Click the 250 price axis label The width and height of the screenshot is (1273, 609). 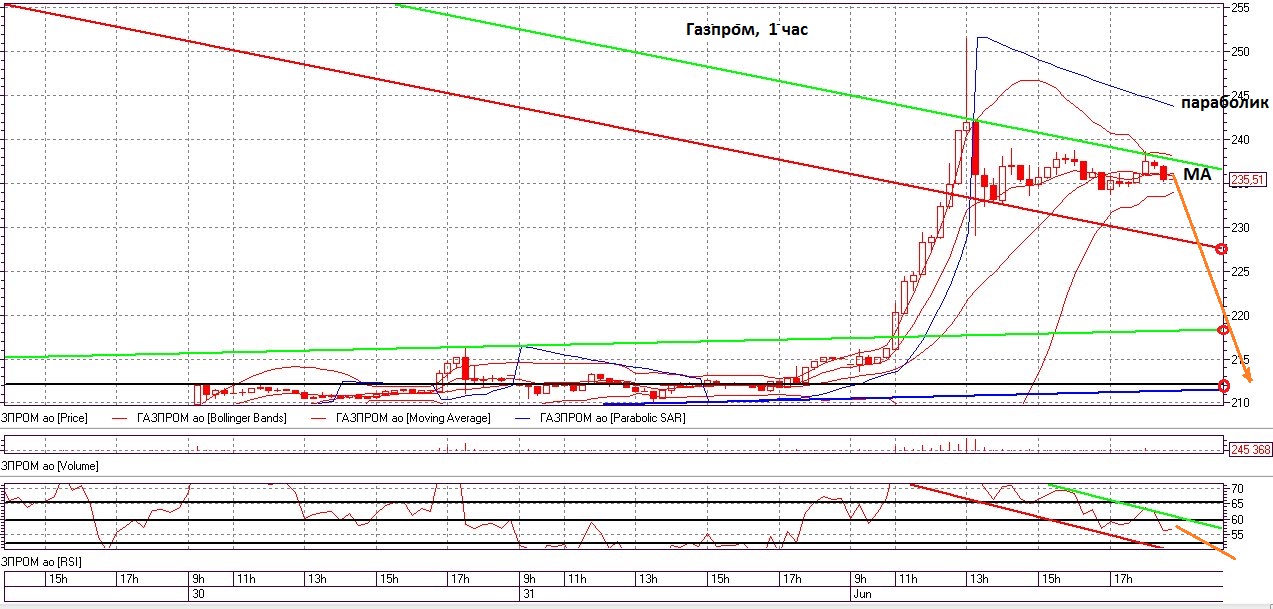(x=1241, y=52)
